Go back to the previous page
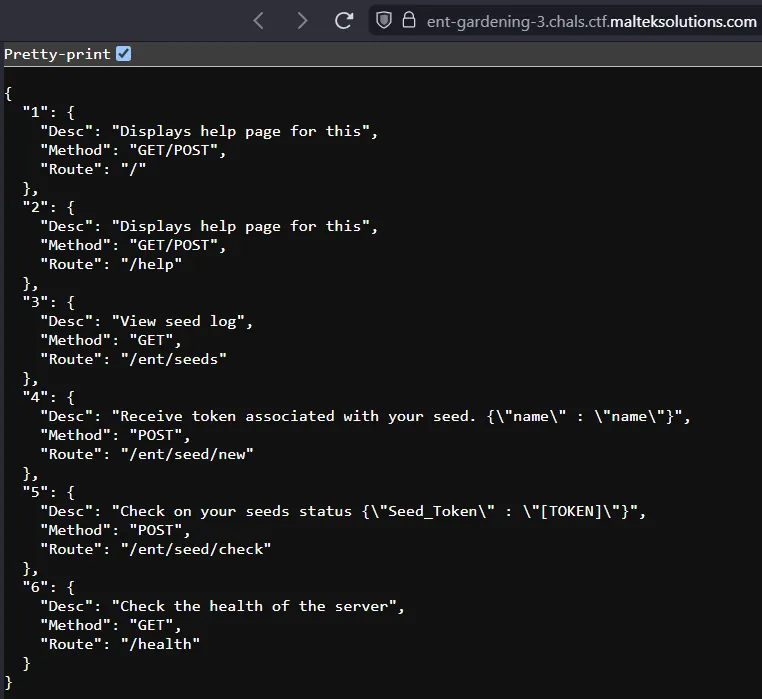The image size is (762, 699). [x=259, y=21]
